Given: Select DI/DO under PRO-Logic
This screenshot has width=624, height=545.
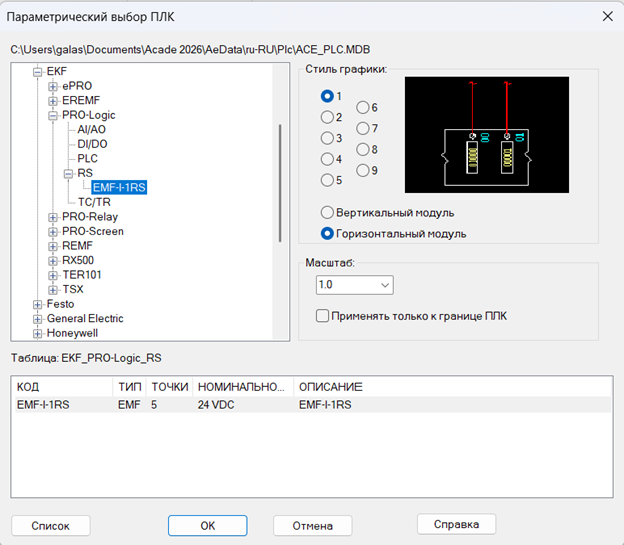Looking at the screenshot, I should (x=92, y=144).
